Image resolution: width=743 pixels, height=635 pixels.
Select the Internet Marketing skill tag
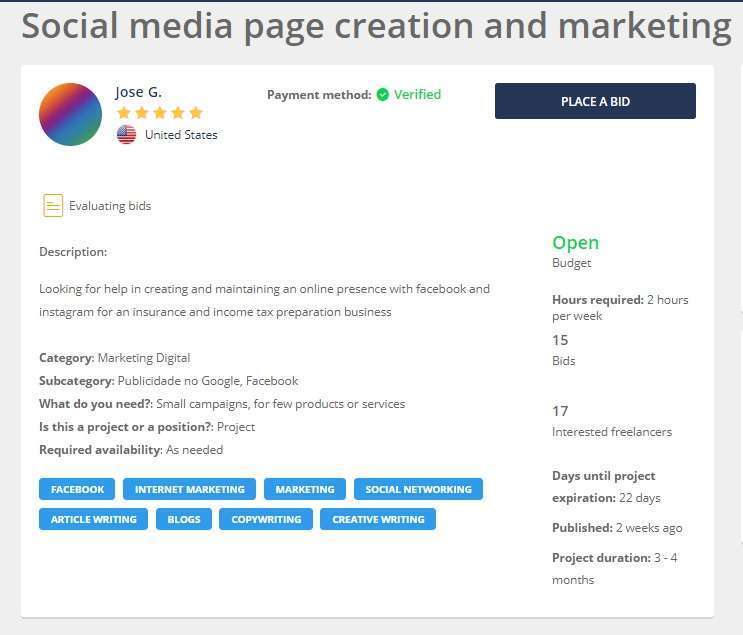(x=189, y=489)
